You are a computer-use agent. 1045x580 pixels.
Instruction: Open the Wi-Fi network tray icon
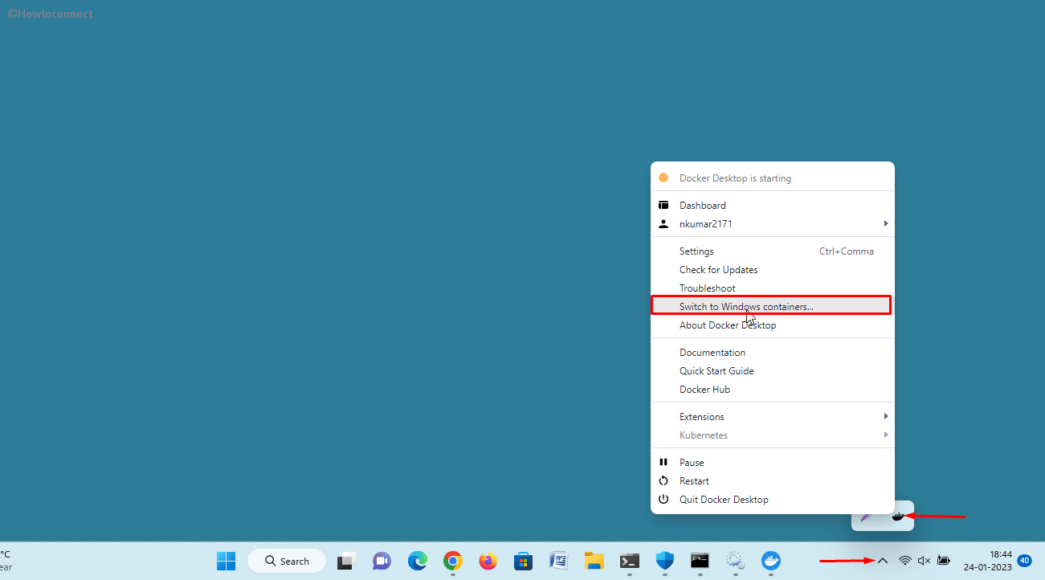[904, 561]
